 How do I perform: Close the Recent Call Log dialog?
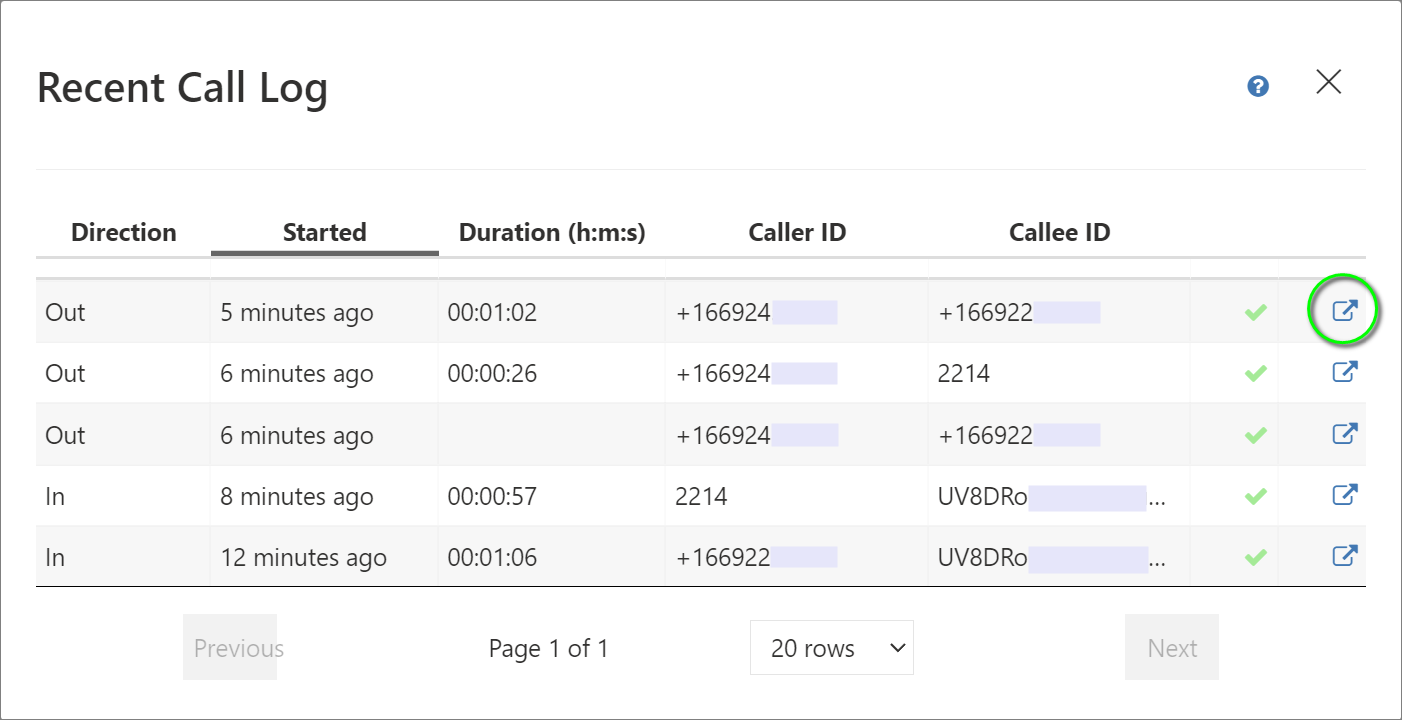tap(1328, 82)
